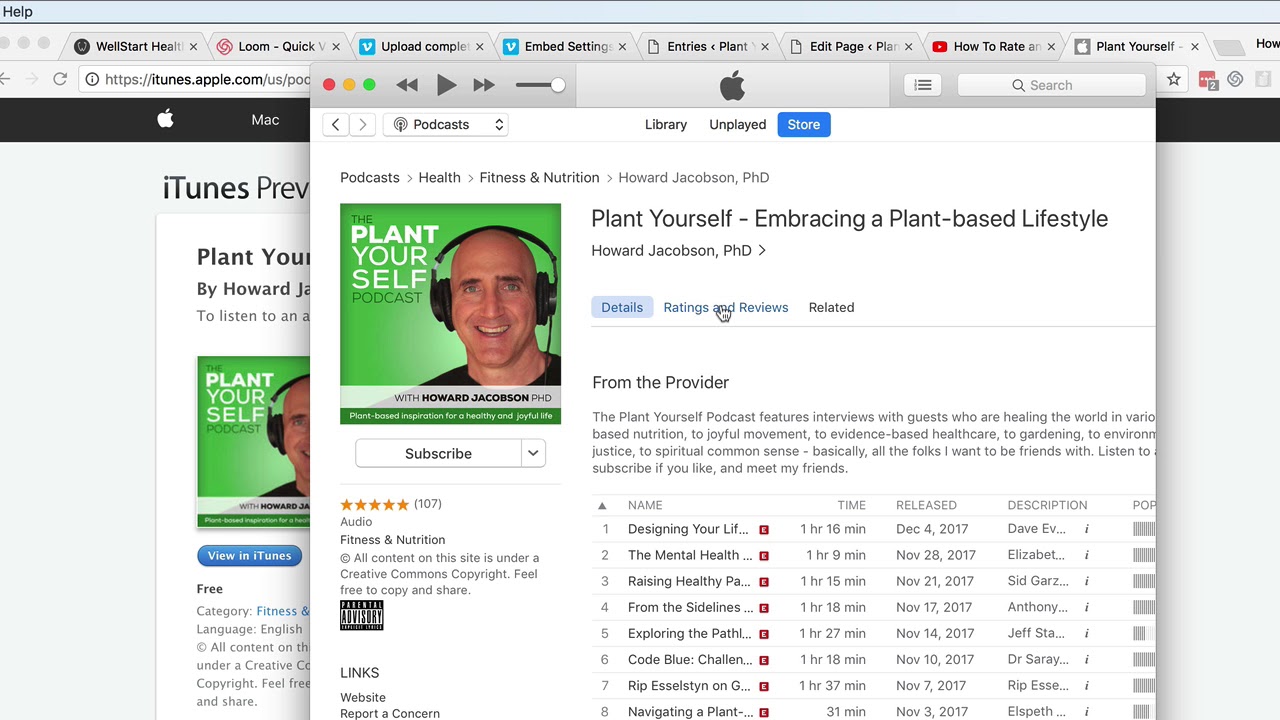Open the Podcasts media picker dropdown
Screen dimensions: 1280x720
448,124
